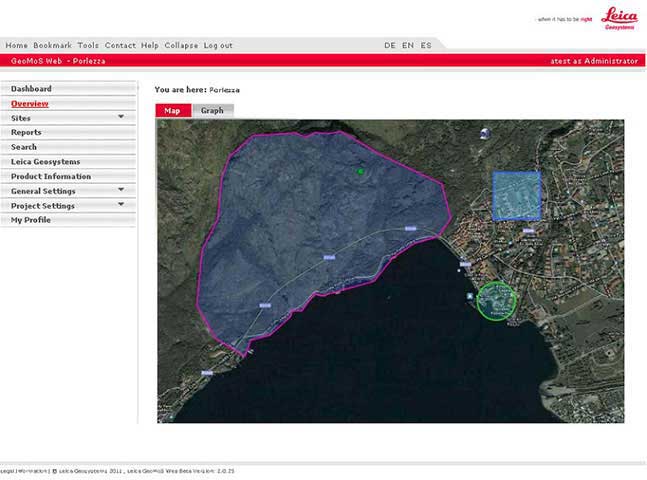Viewport: 647px width, 480px height.
Task: Open the Dashboard sidebar item
Action: pyautogui.click(x=68, y=89)
